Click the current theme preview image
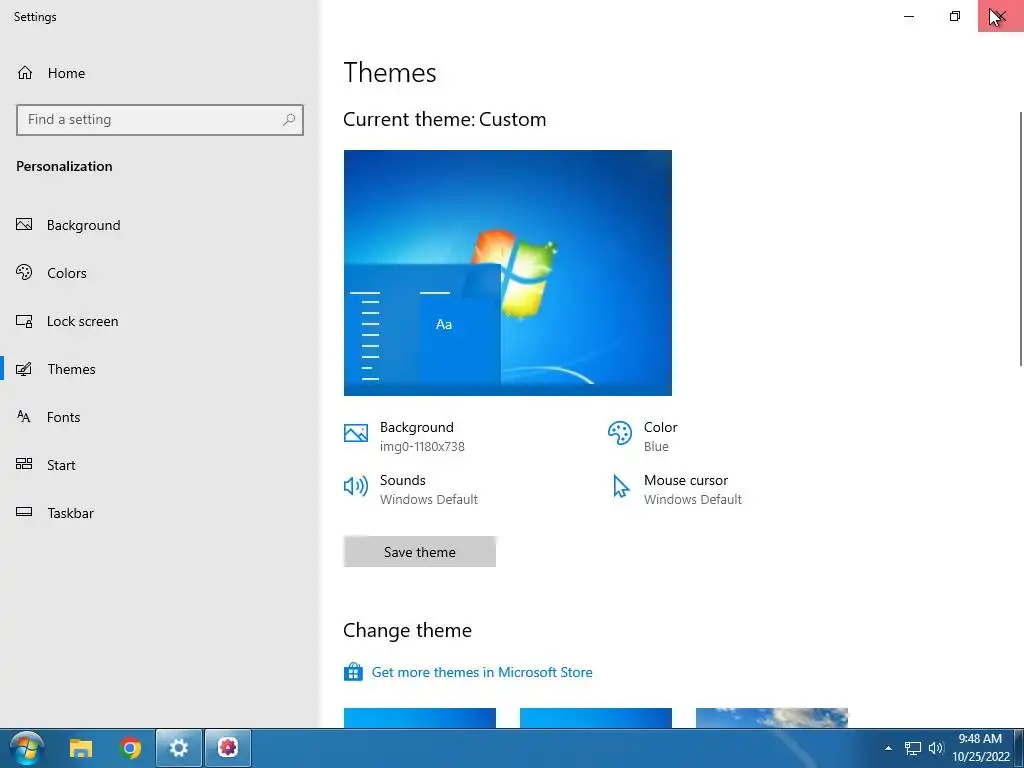 coord(507,272)
